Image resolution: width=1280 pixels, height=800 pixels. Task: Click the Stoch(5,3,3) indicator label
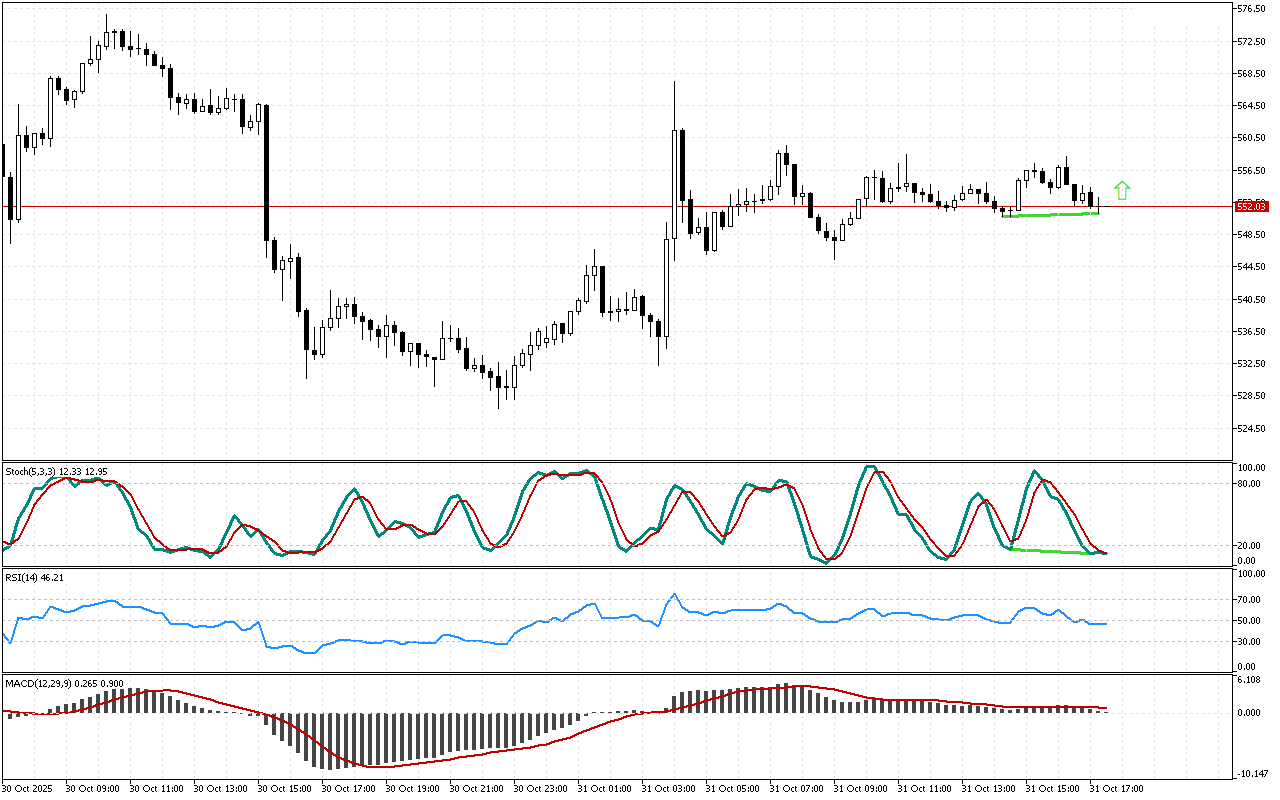(x=30, y=471)
